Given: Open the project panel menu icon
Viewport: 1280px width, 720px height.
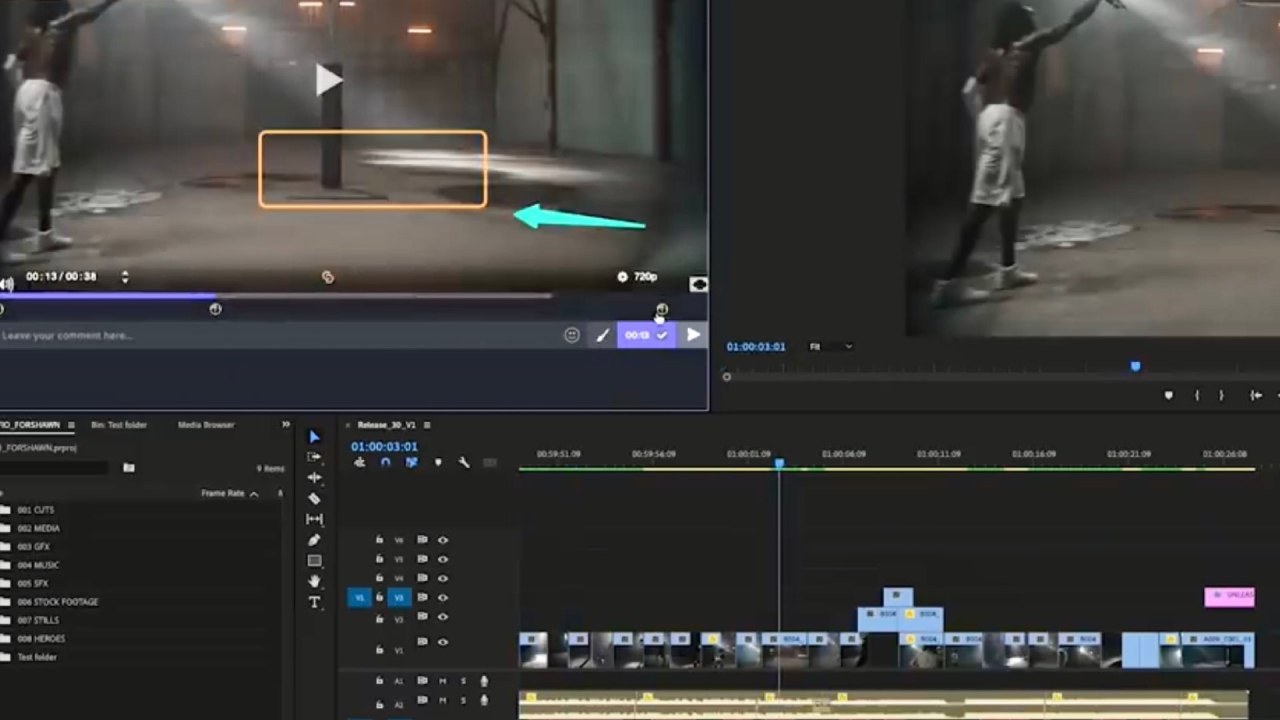Looking at the screenshot, I should click(x=71, y=425).
